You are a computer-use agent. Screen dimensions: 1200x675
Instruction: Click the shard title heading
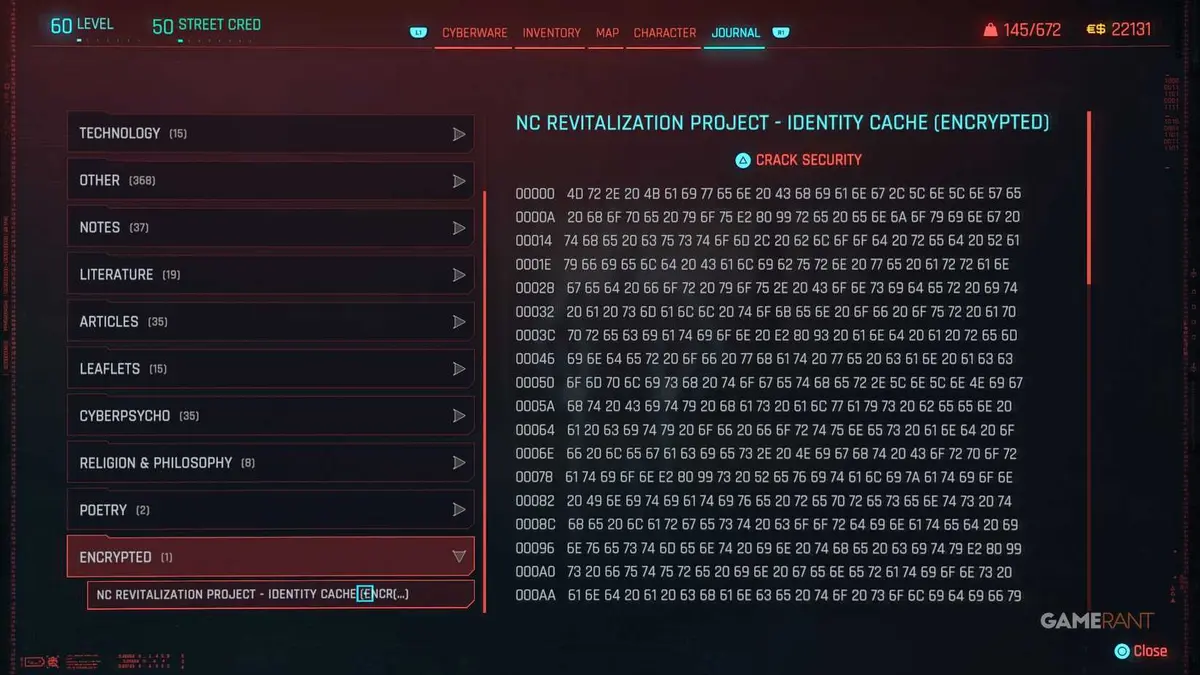coord(783,123)
